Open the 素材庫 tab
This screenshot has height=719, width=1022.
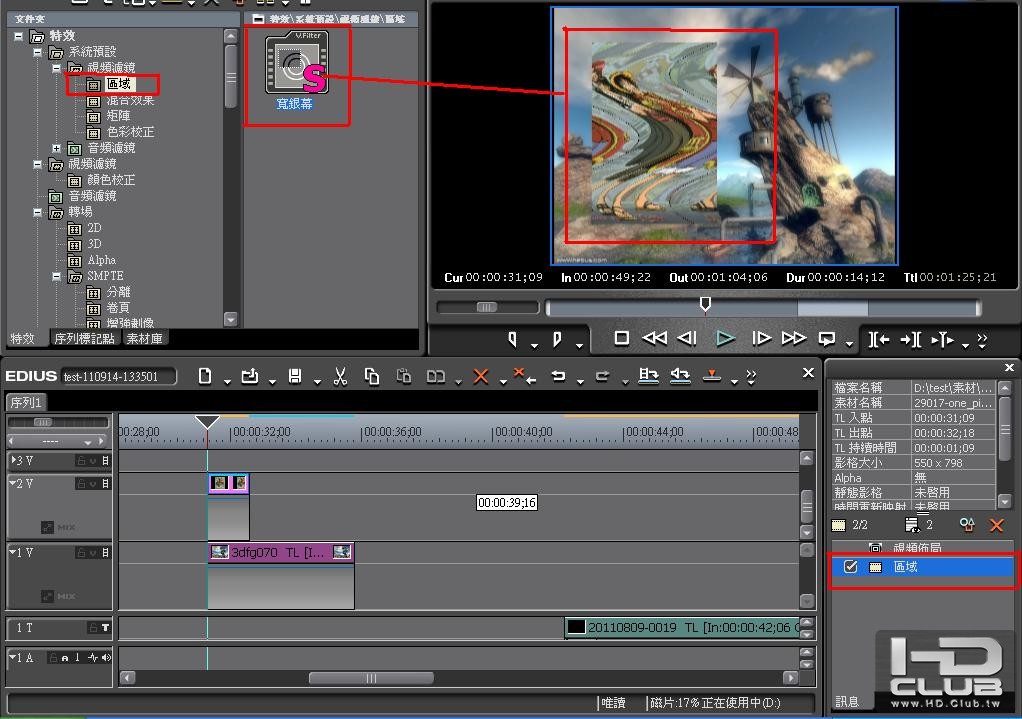145,338
